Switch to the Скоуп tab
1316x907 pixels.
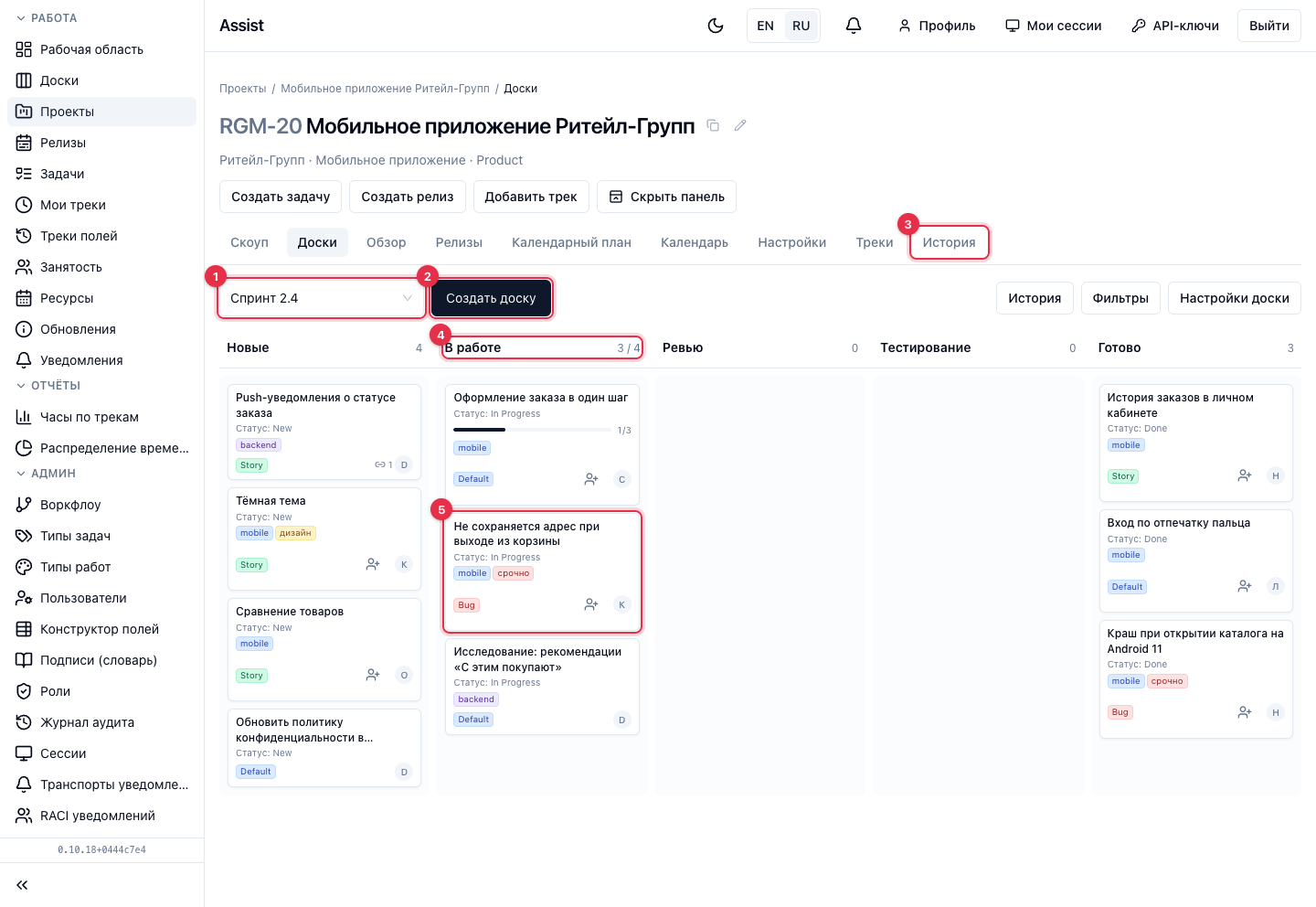[x=249, y=242]
